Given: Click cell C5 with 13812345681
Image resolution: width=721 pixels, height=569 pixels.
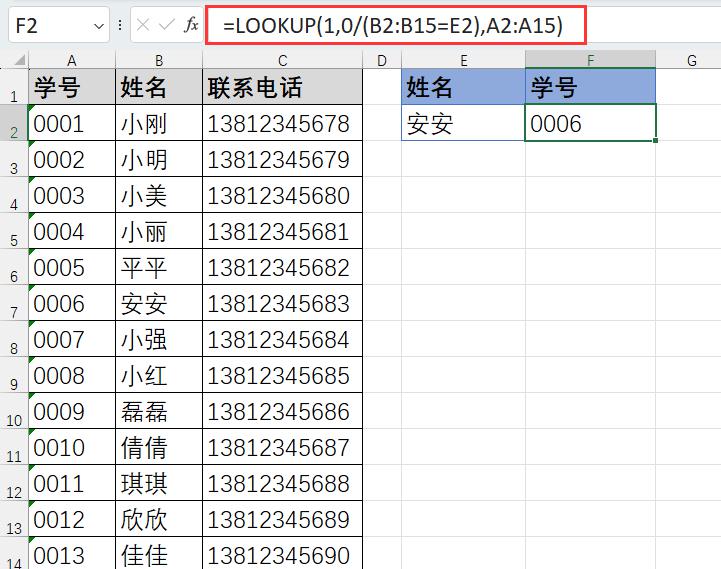Looking at the screenshot, I should pos(282,231).
